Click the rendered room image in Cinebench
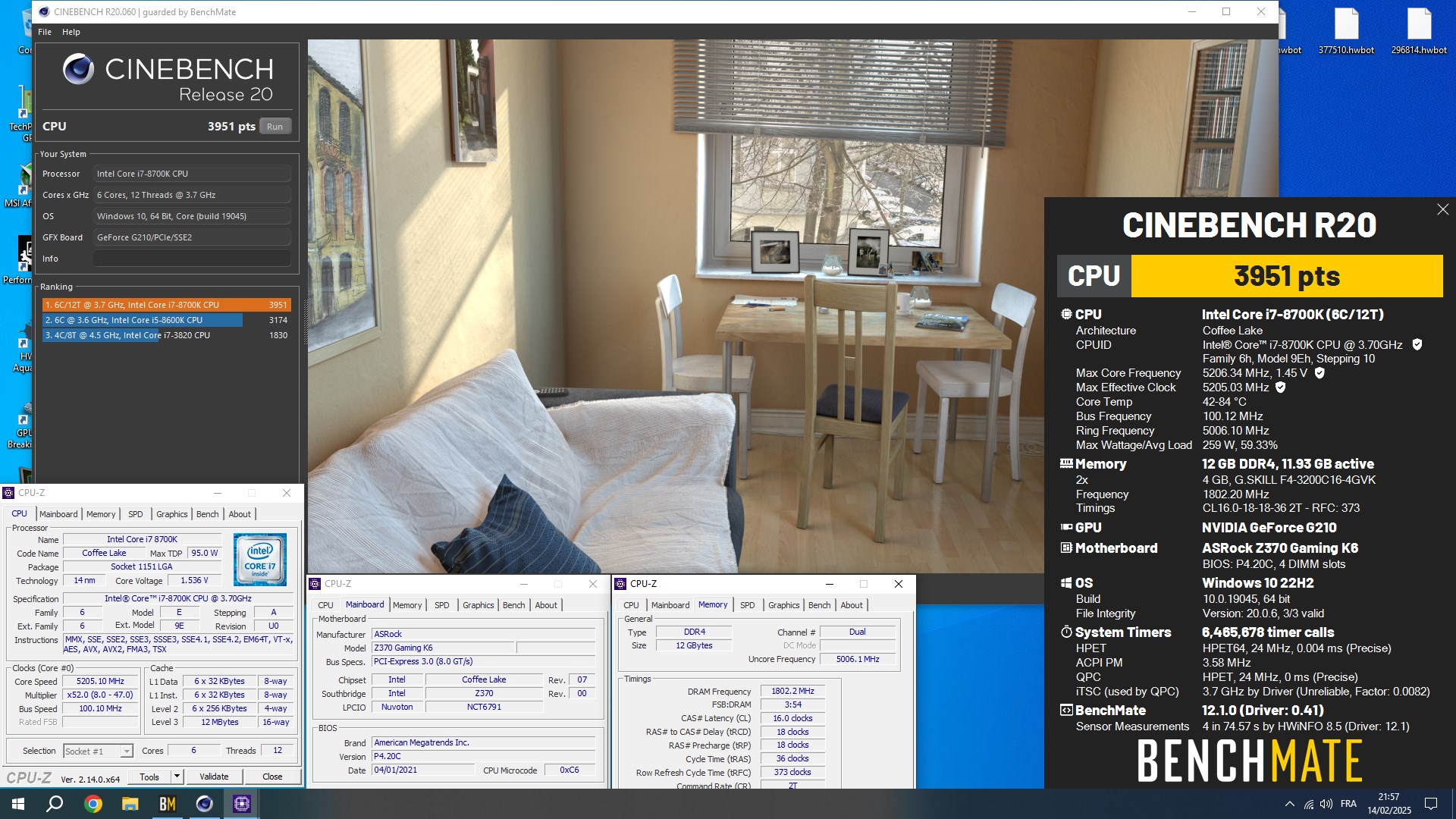This screenshot has height=819, width=1456. [676, 306]
